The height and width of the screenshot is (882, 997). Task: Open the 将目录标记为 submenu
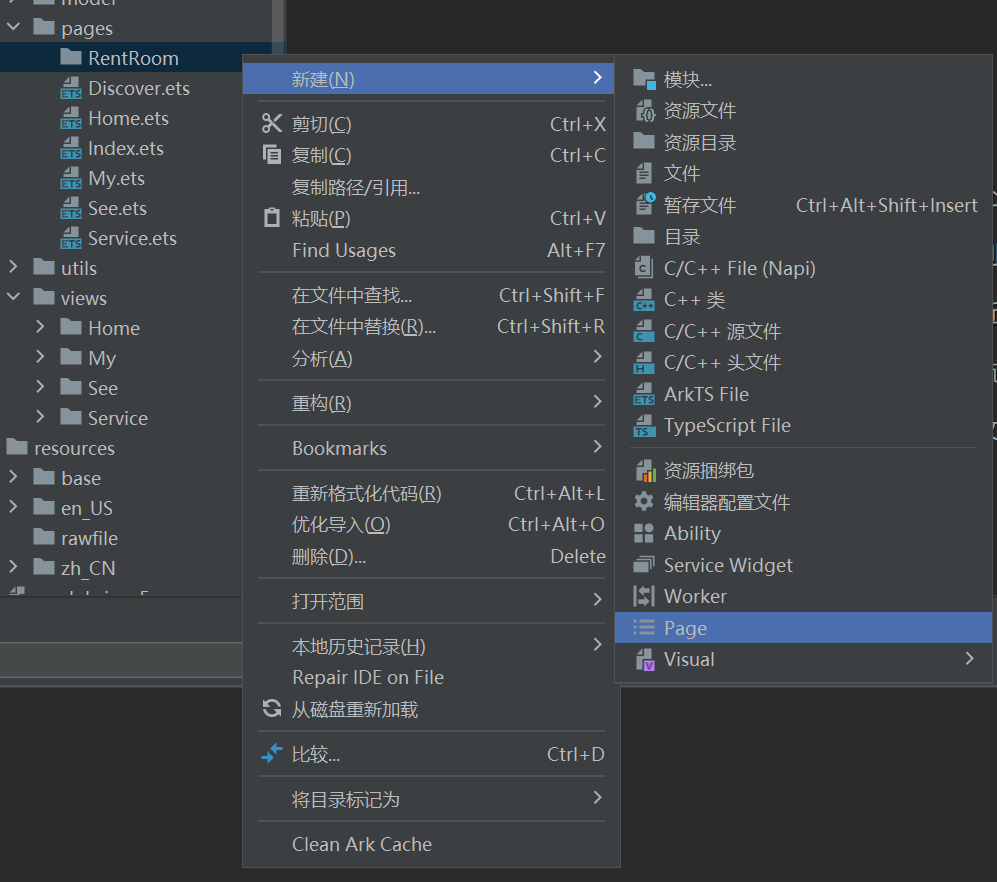431,799
